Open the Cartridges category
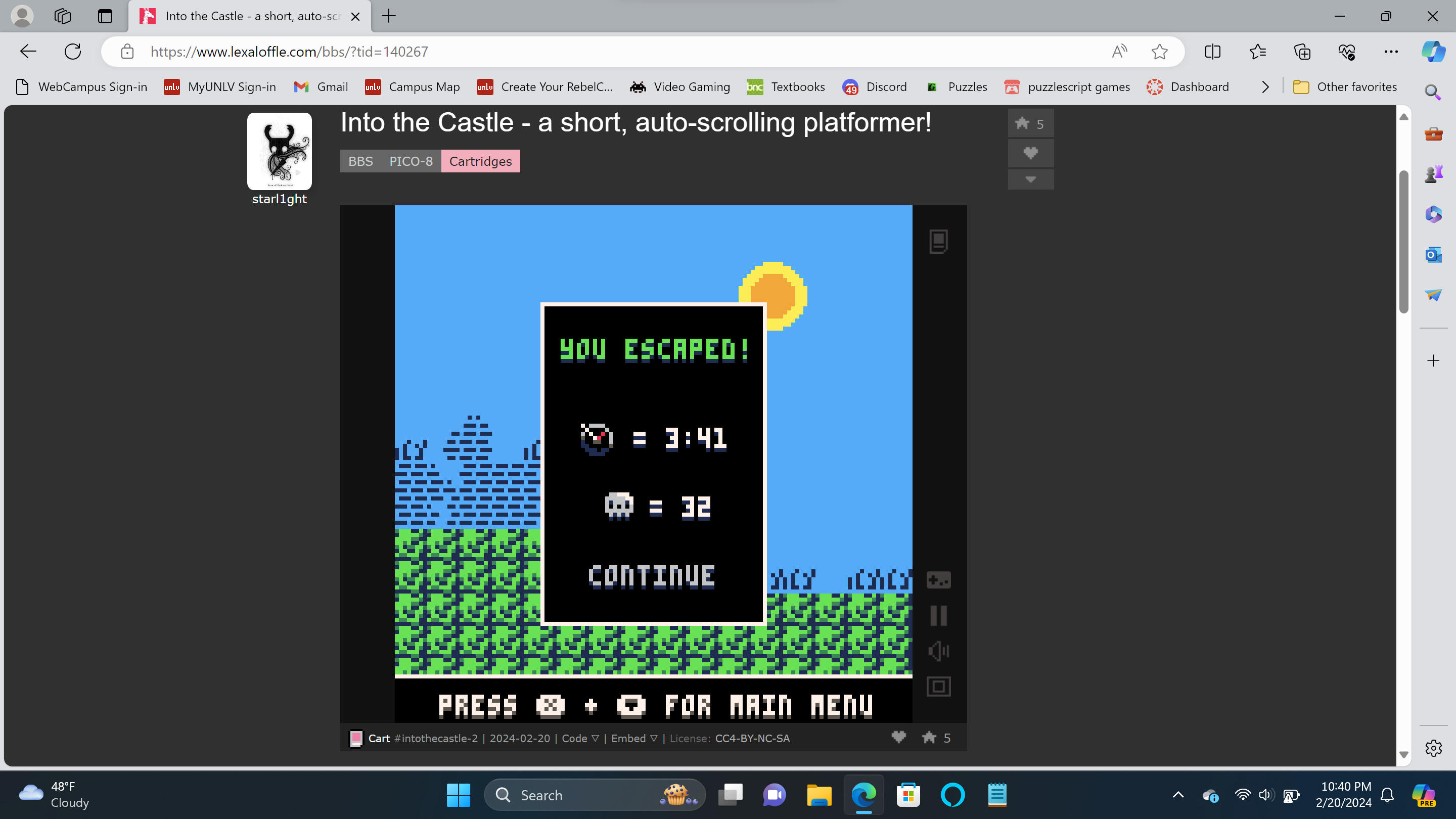This screenshot has height=819, width=1456. (480, 161)
